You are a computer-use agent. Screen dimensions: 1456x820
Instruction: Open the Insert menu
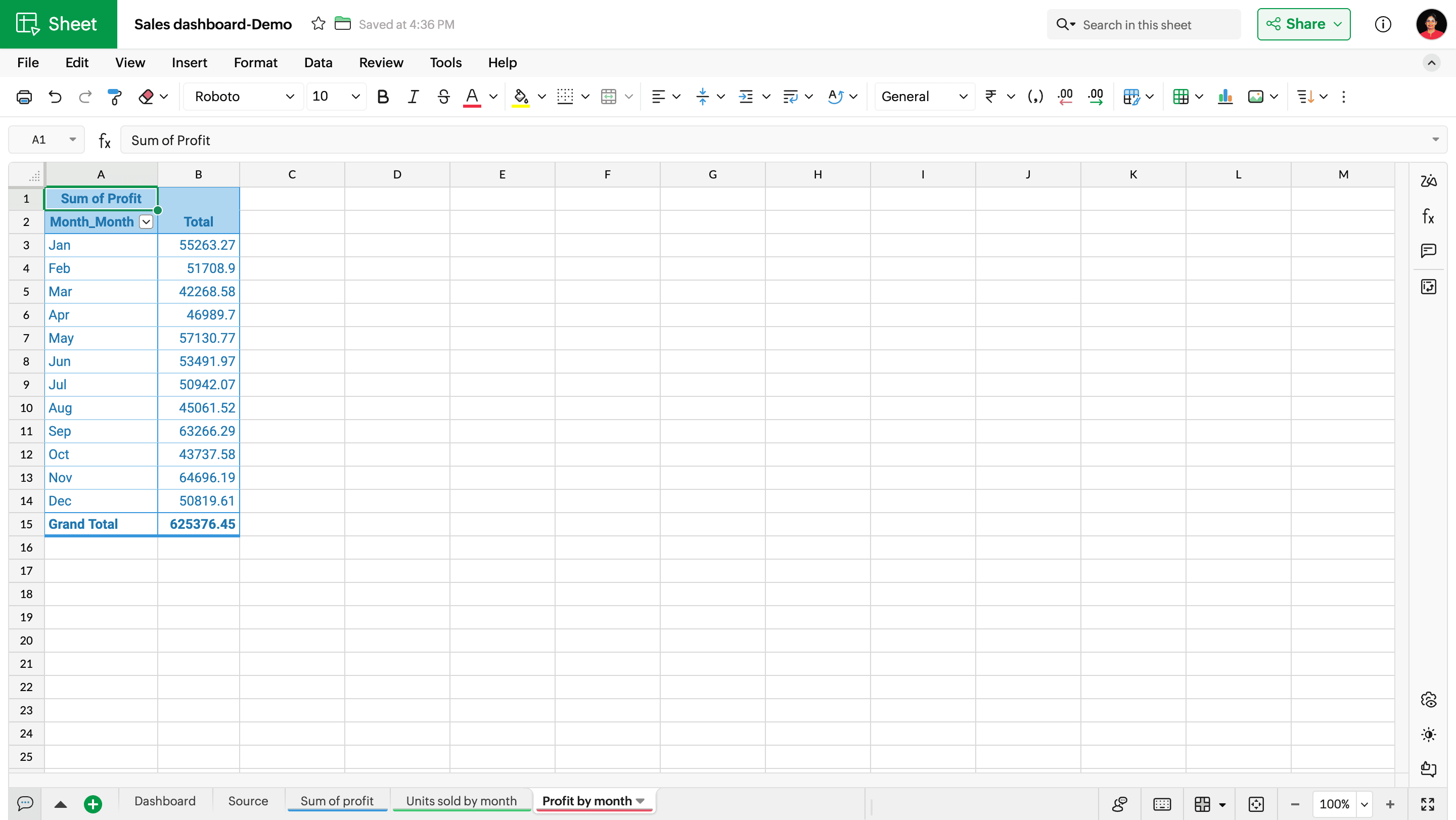click(x=190, y=63)
